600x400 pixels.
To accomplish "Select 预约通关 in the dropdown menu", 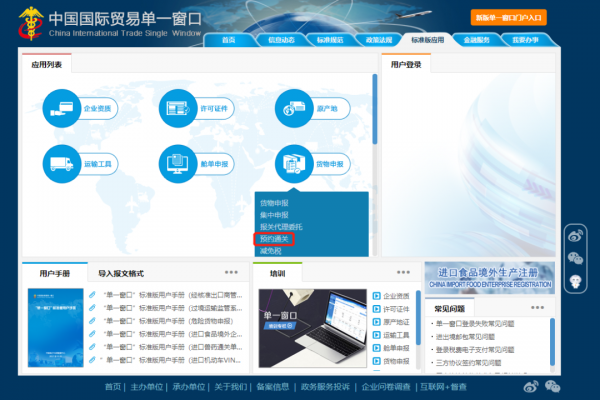I will (x=274, y=239).
